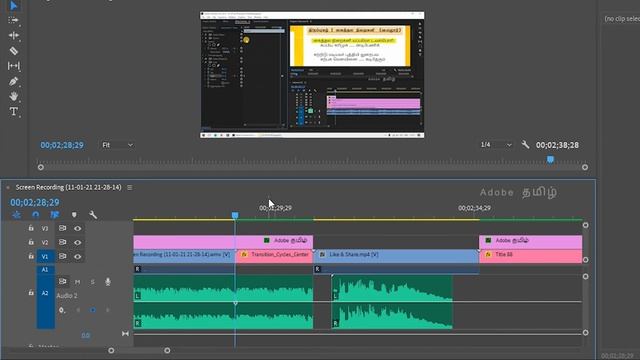Open Program Monitor wrench settings
The width and height of the screenshot is (640, 360).
click(x=525, y=144)
